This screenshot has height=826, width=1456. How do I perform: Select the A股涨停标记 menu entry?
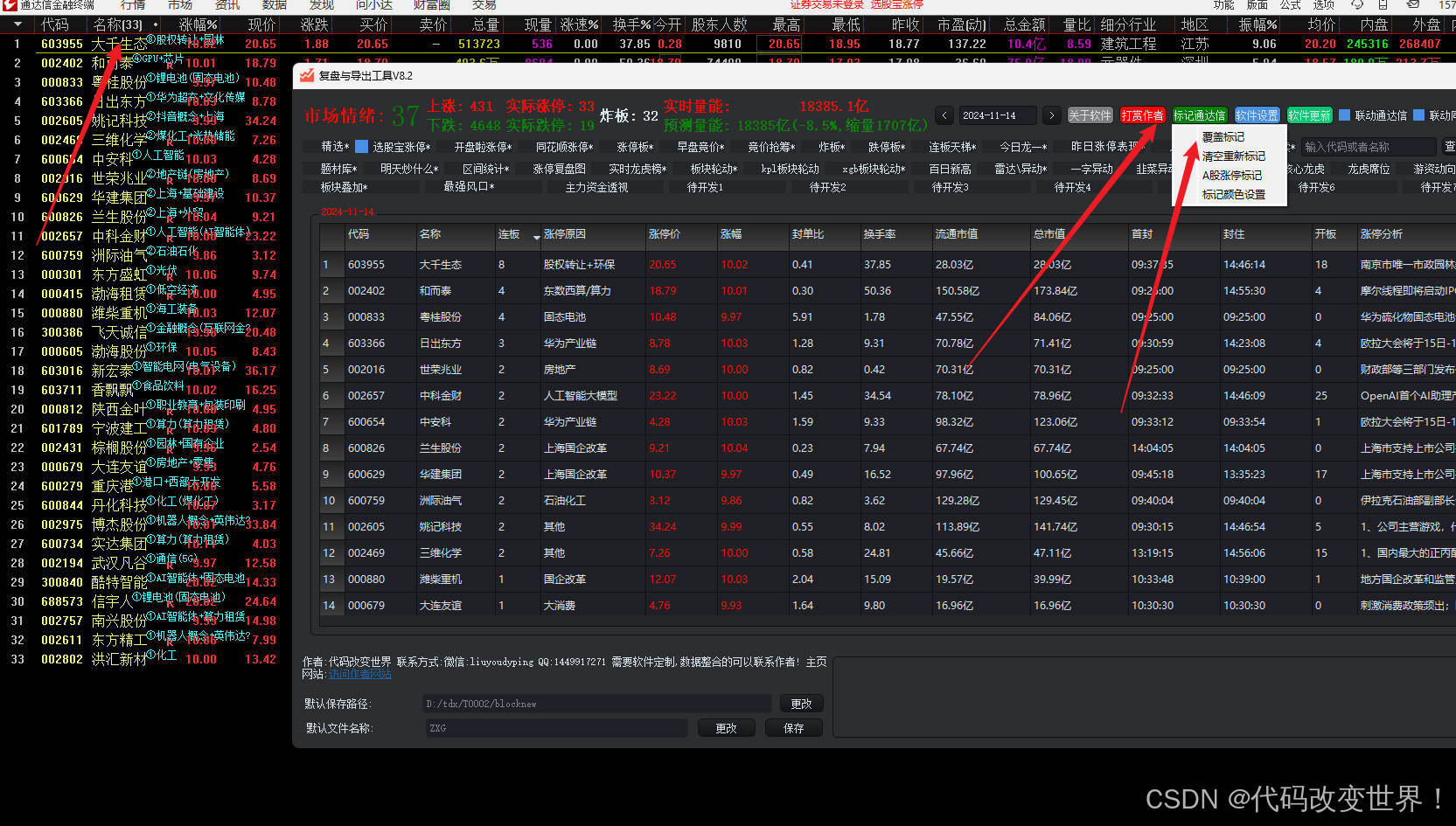[x=1231, y=176]
